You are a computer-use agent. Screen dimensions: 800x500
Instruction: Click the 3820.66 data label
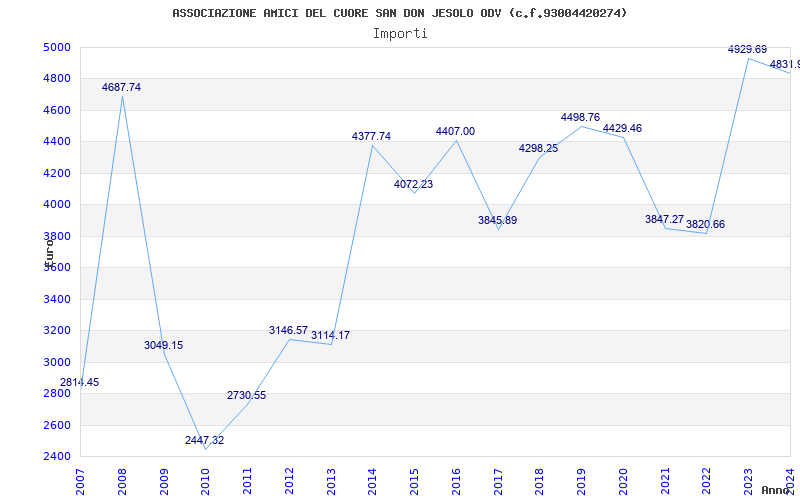[x=705, y=224]
